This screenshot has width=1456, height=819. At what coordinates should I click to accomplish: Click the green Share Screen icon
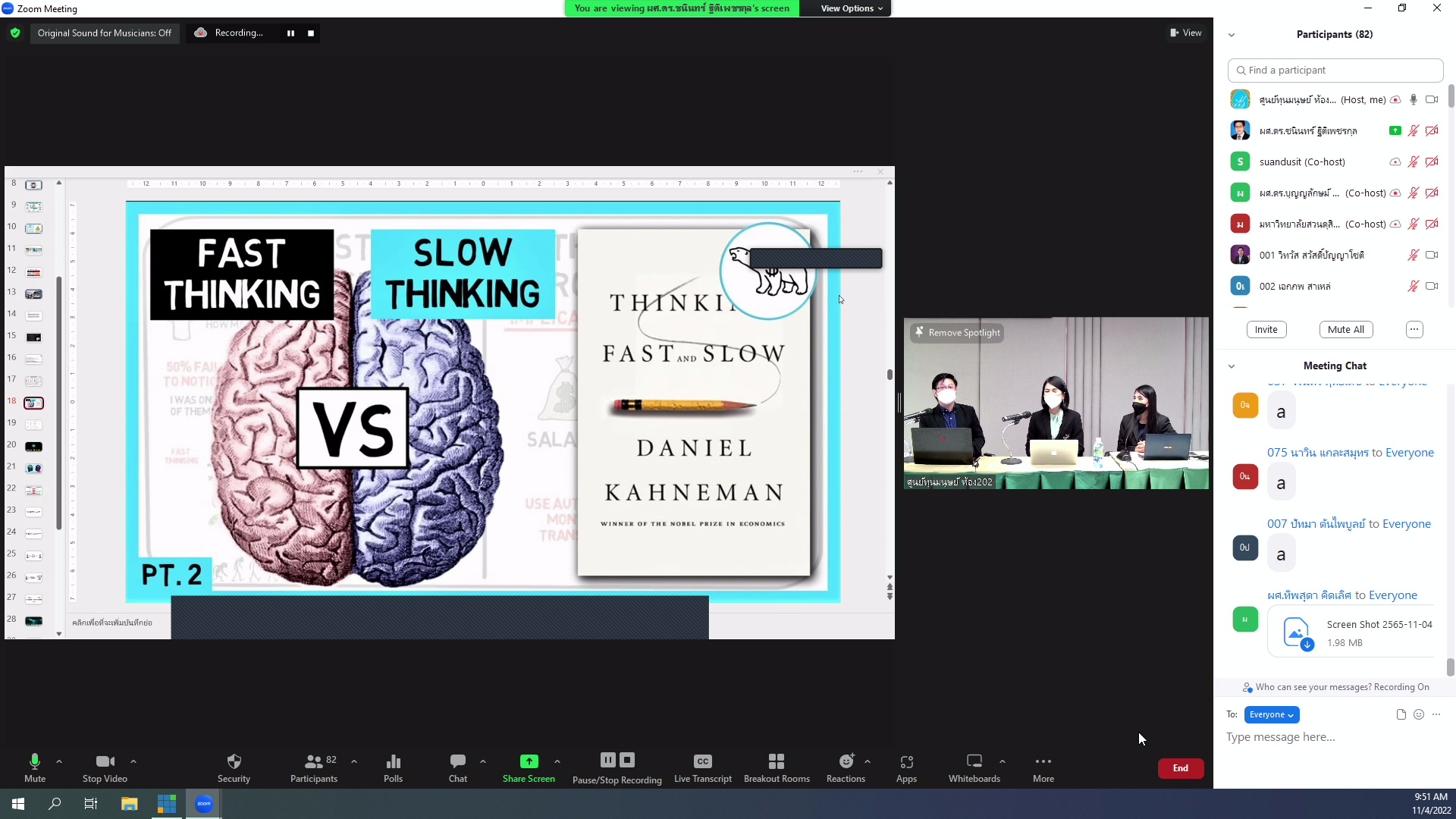click(529, 761)
